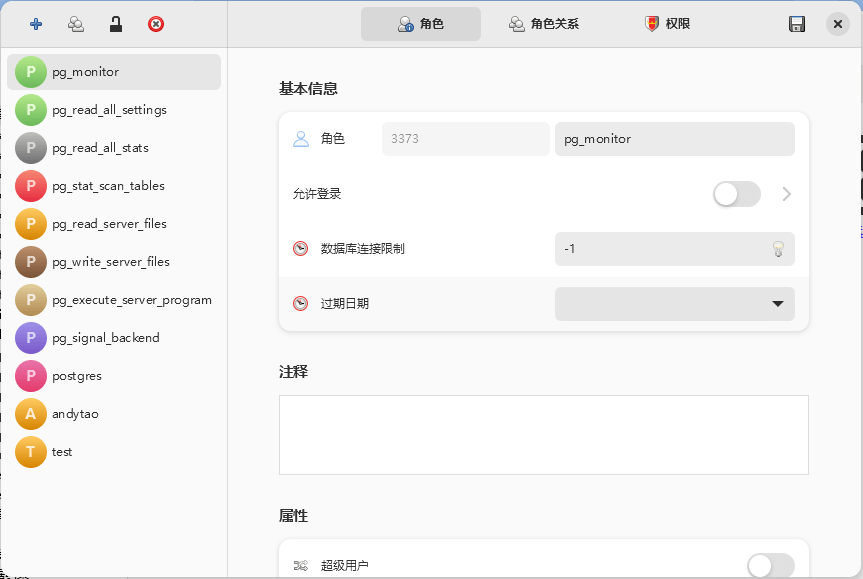
Task: Click the red delete role icon
Action: click(x=155, y=23)
